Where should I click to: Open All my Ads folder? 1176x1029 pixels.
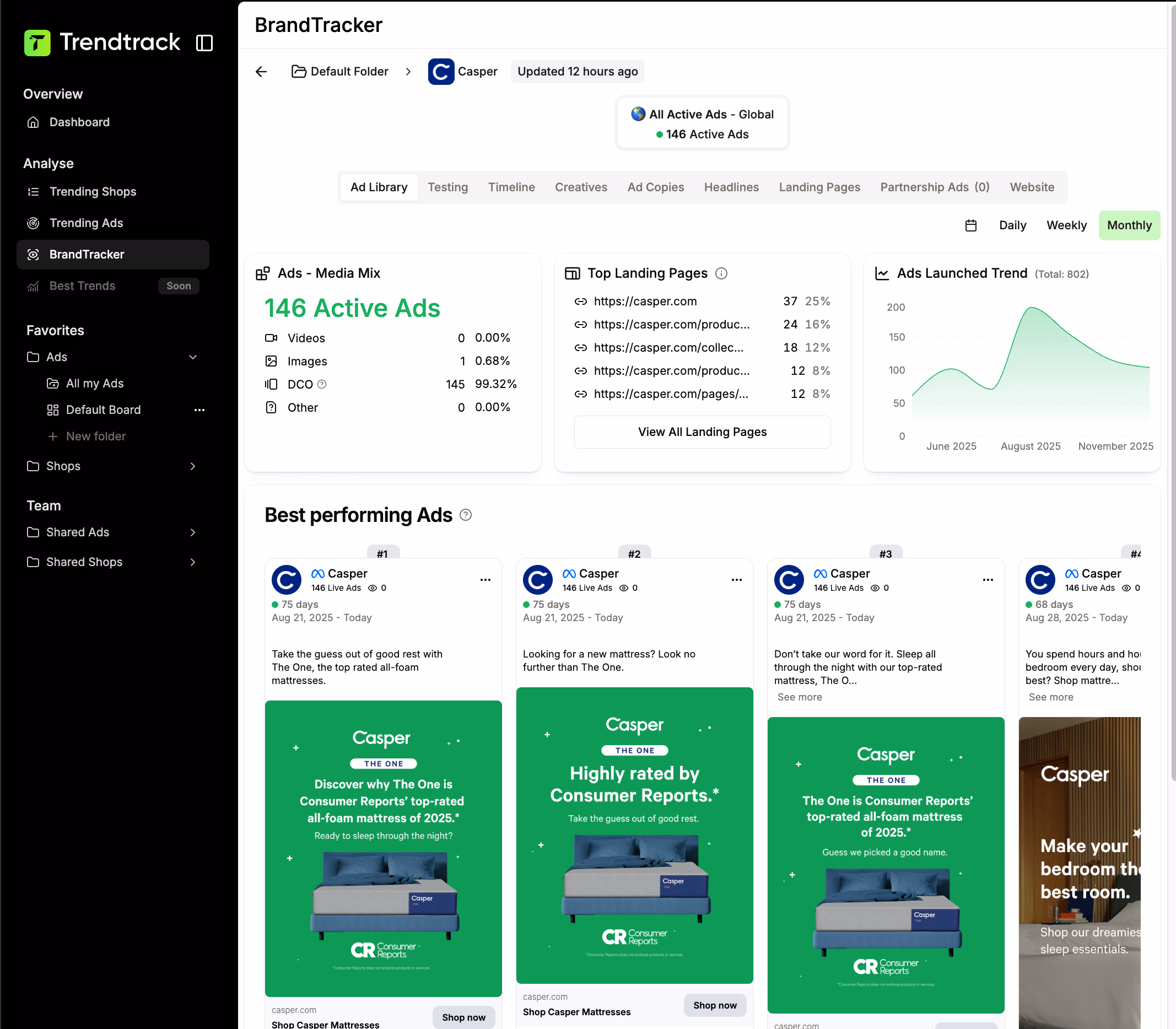[x=95, y=384]
